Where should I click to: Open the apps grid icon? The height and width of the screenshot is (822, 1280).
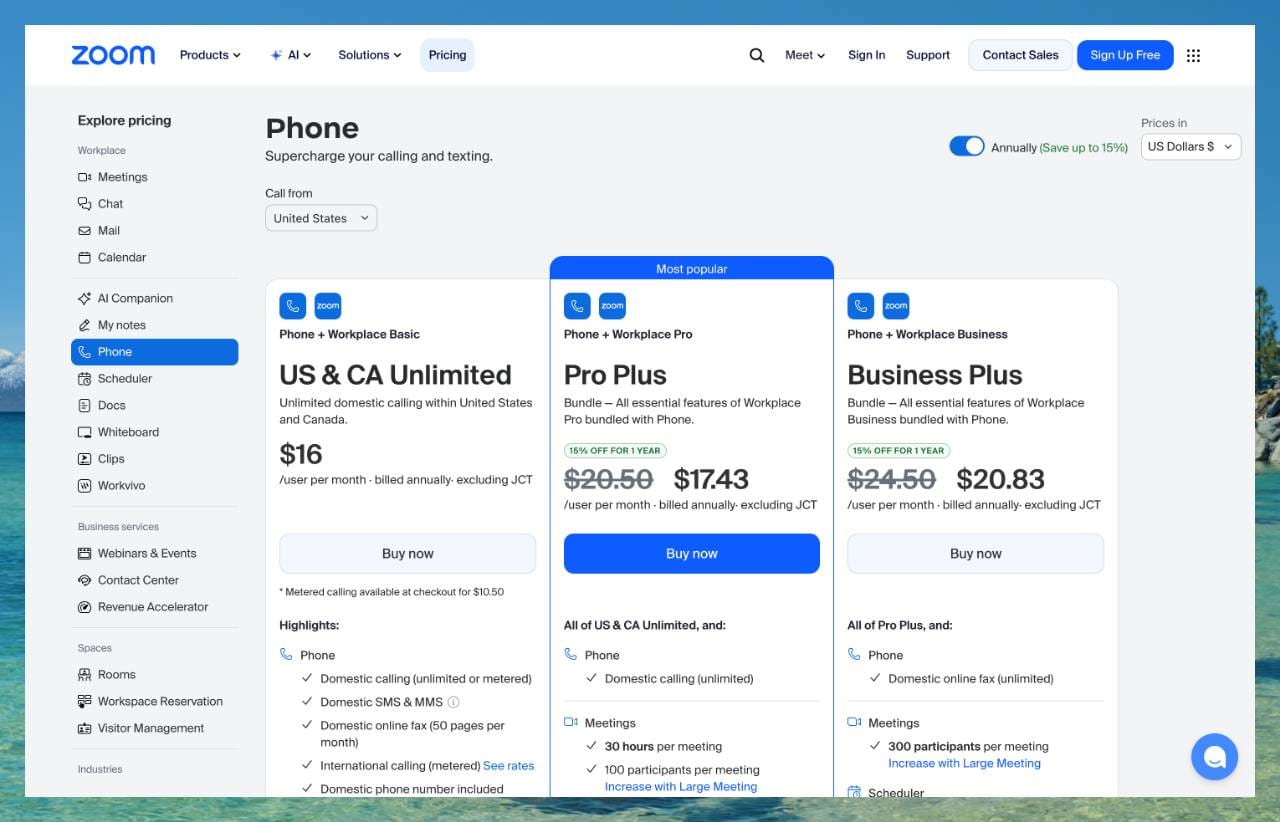click(1193, 56)
